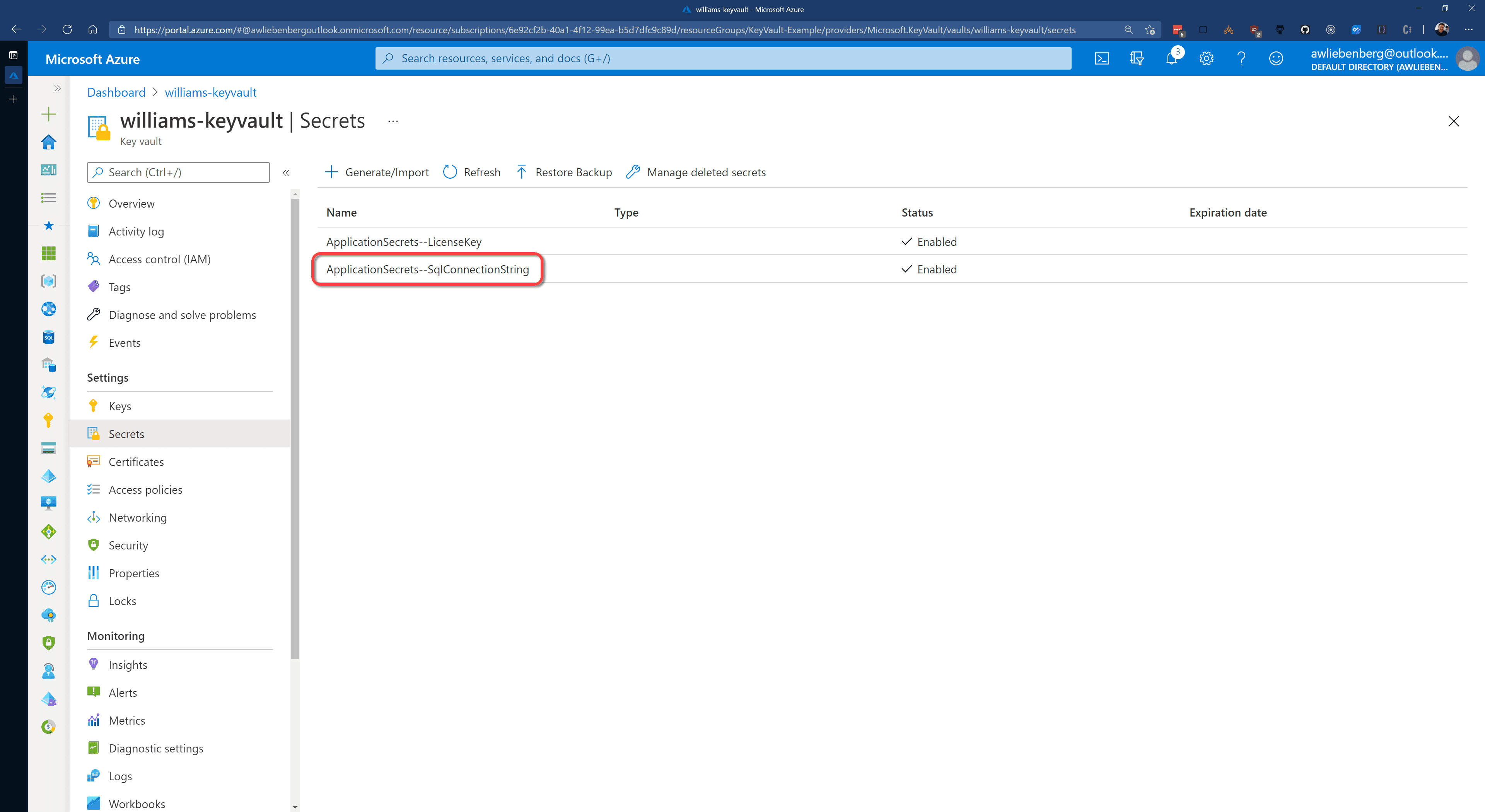The width and height of the screenshot is (1485, 812).
Task: Open the feedback smiley icon
Action: point(1276,59)
